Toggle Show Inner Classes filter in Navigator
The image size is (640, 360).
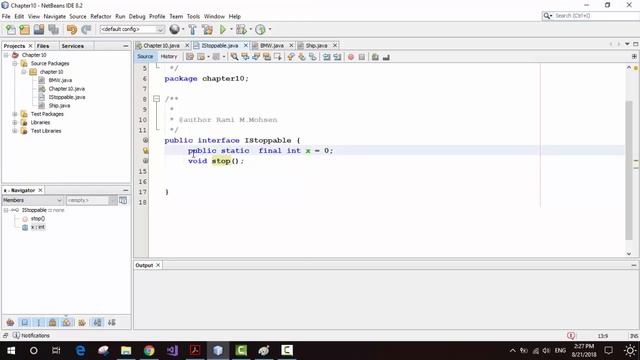click(67, 322)
